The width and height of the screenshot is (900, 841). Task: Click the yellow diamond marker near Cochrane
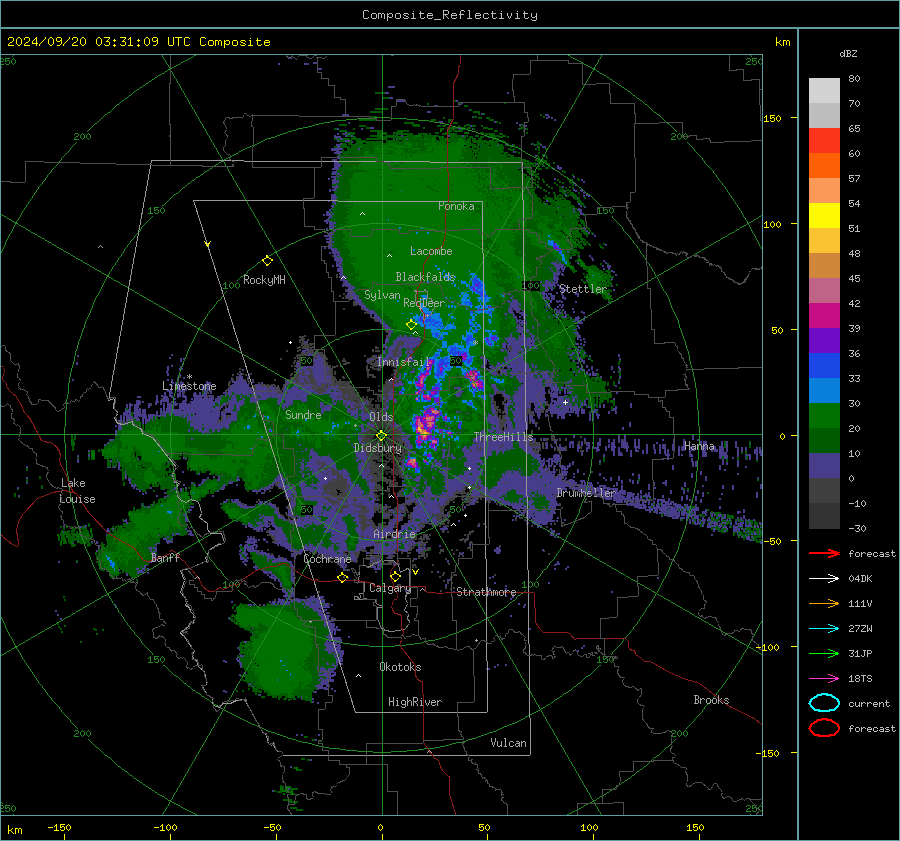(x=343, y=578)
